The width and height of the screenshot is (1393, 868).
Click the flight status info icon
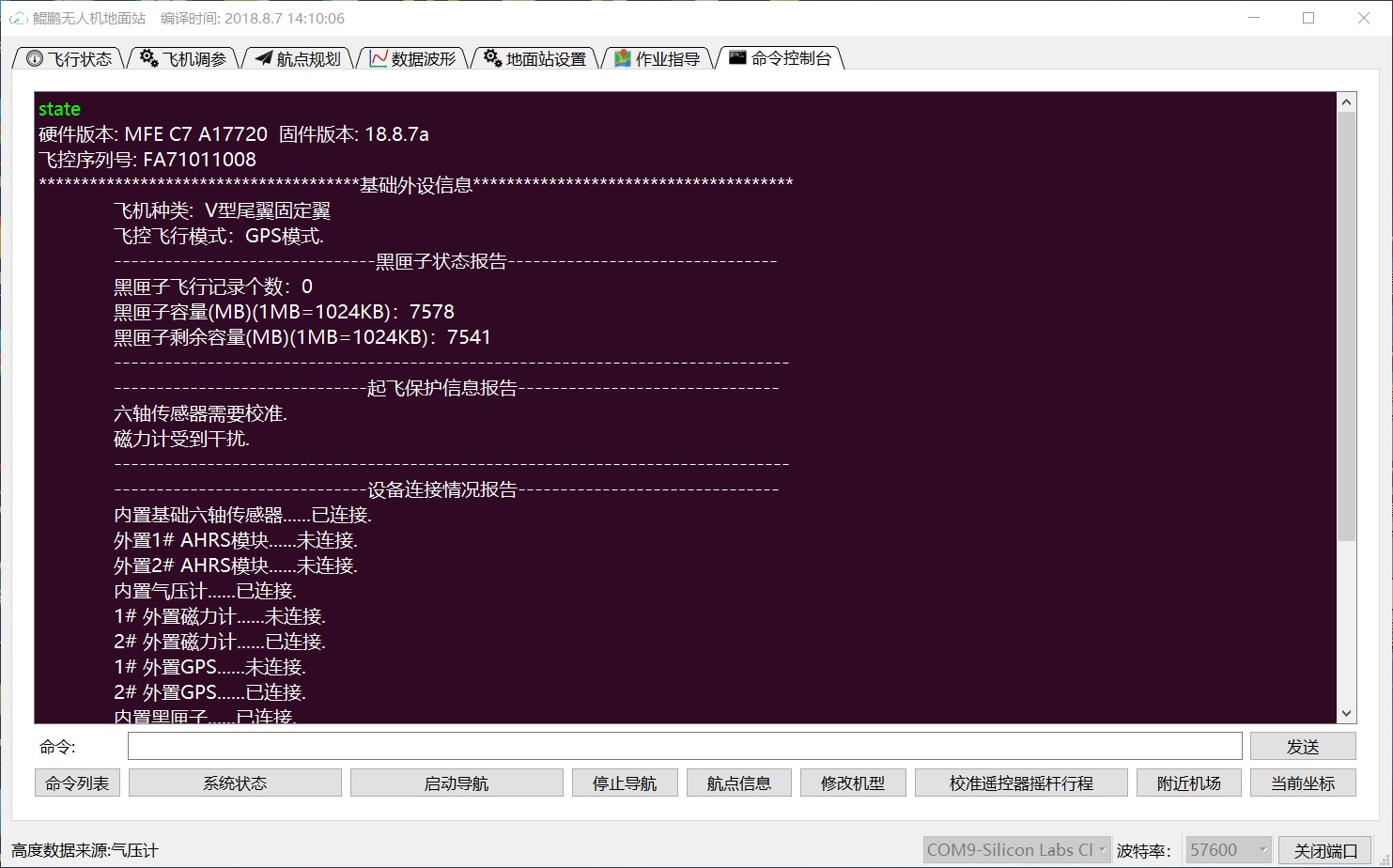coord(35,58)
